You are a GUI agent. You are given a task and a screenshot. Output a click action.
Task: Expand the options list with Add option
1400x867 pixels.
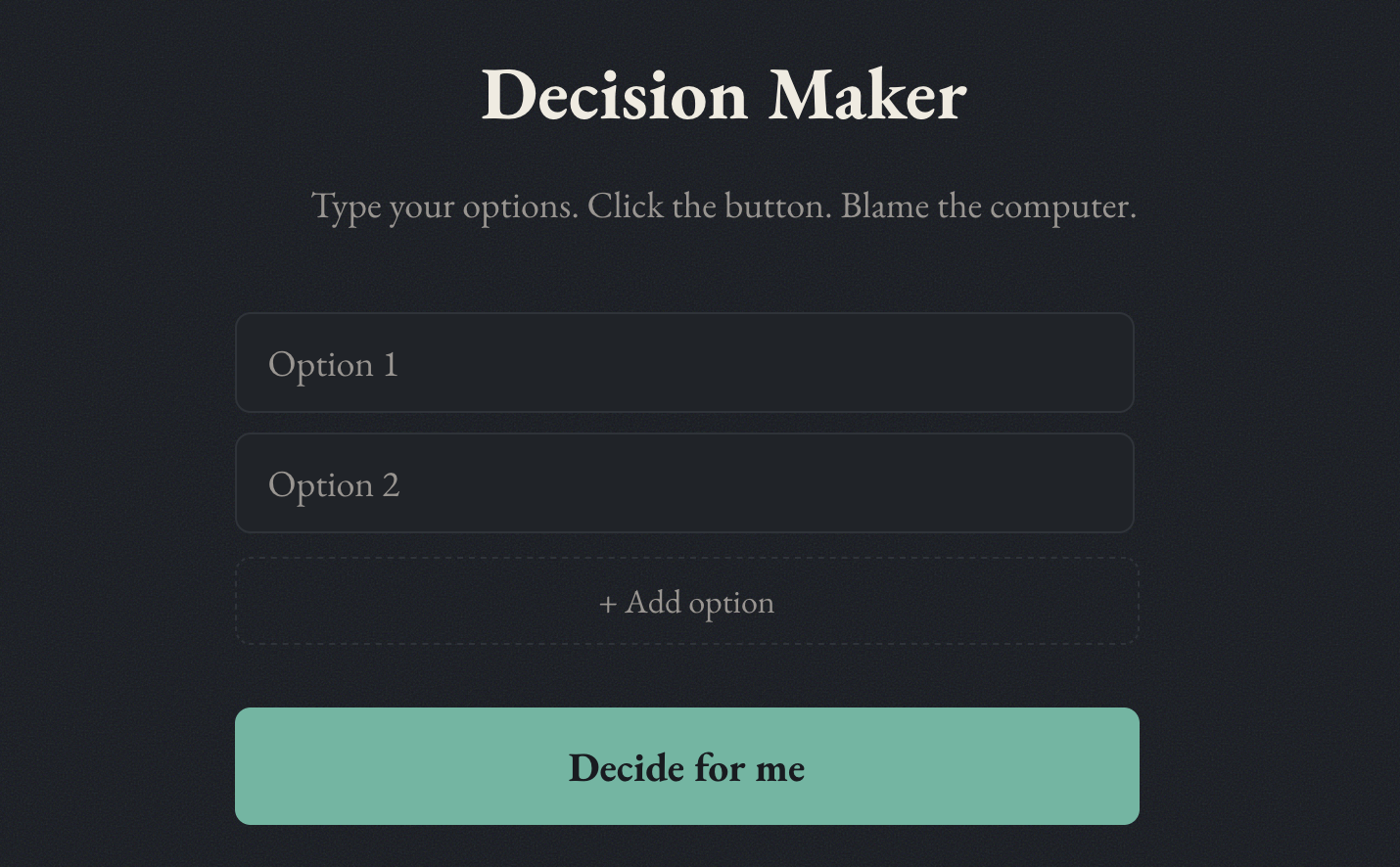pos(685,601)
